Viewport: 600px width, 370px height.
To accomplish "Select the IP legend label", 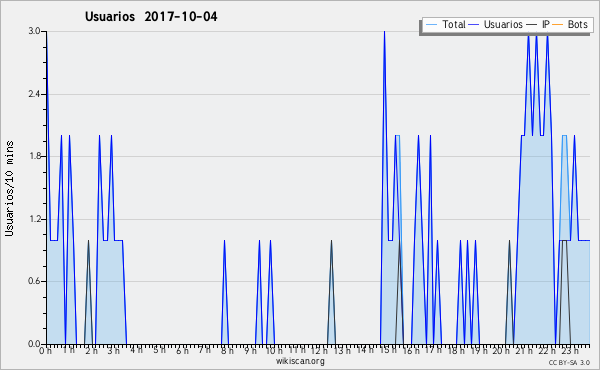I will click(546, 24).
